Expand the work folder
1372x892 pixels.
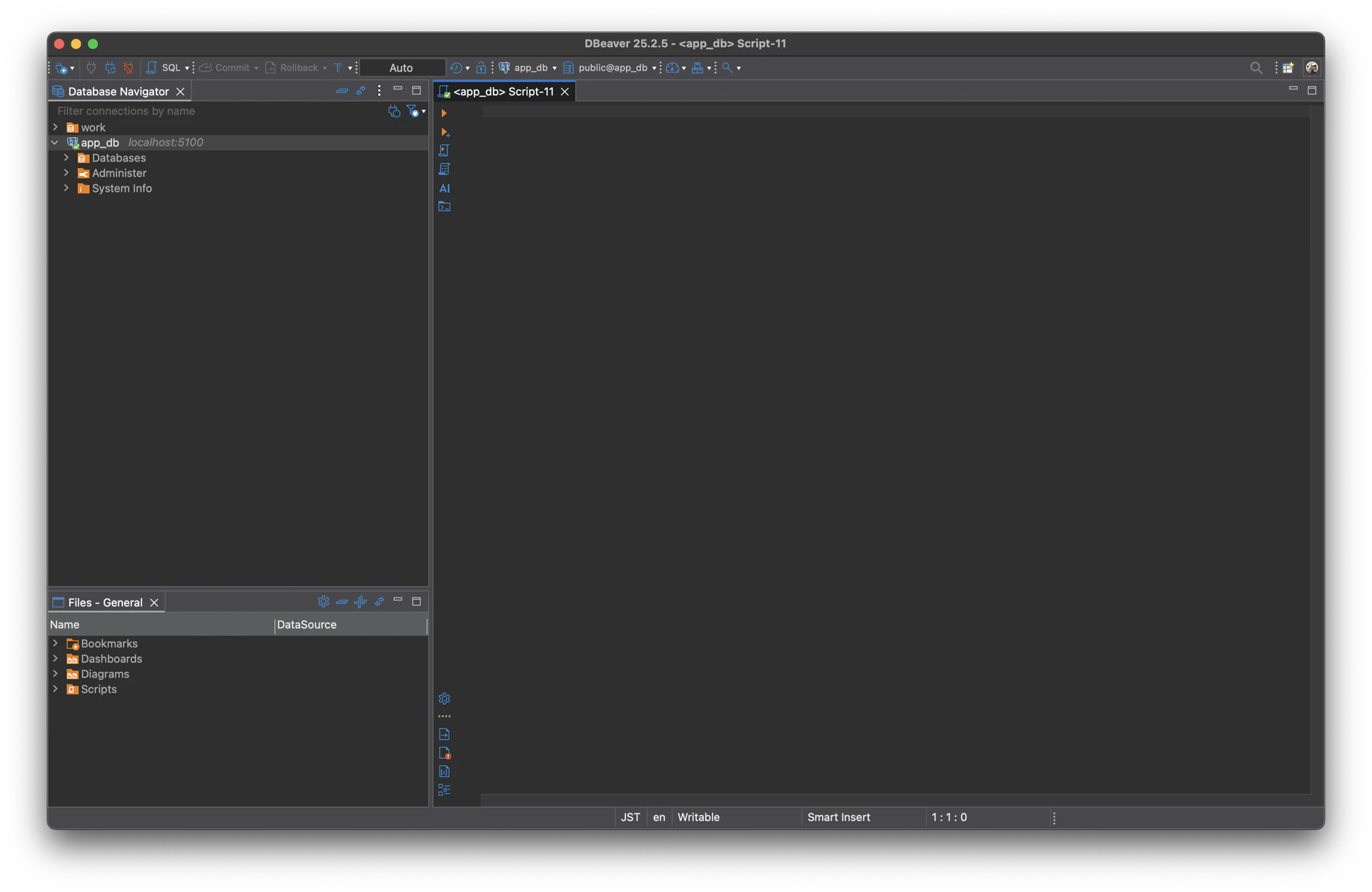click(56, 127)
